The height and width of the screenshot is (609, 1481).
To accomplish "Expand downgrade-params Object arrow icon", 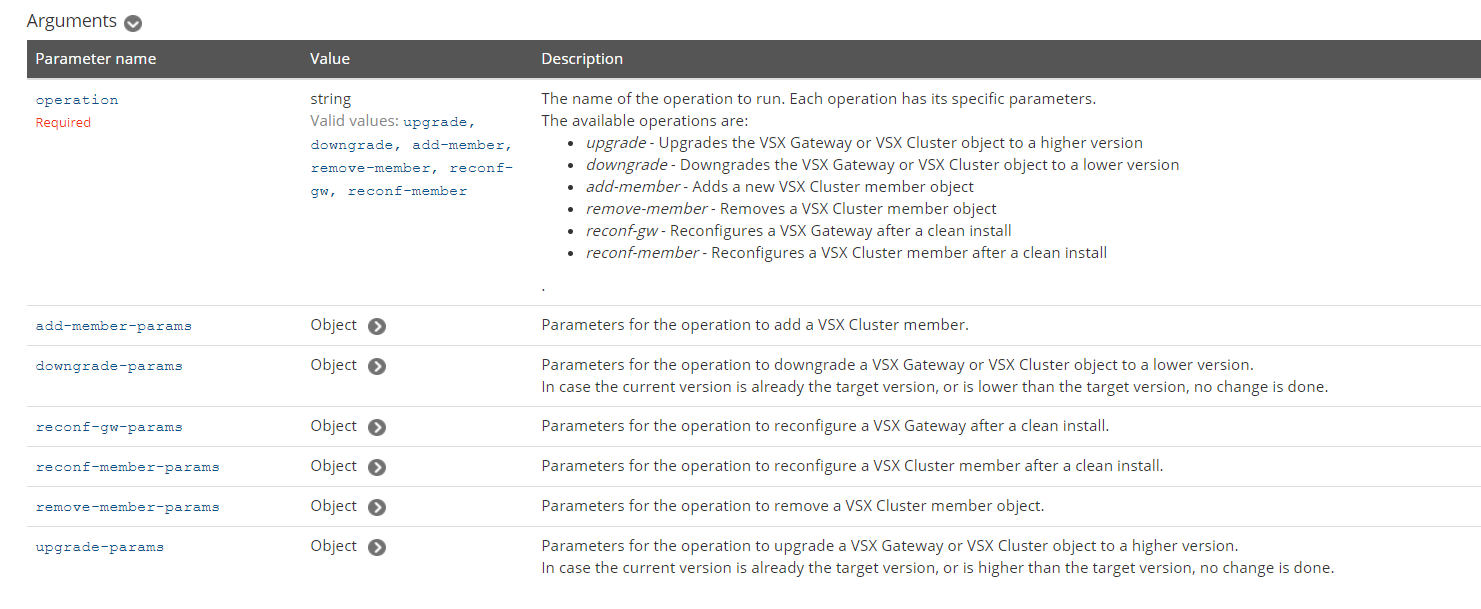I will [376, 366].
